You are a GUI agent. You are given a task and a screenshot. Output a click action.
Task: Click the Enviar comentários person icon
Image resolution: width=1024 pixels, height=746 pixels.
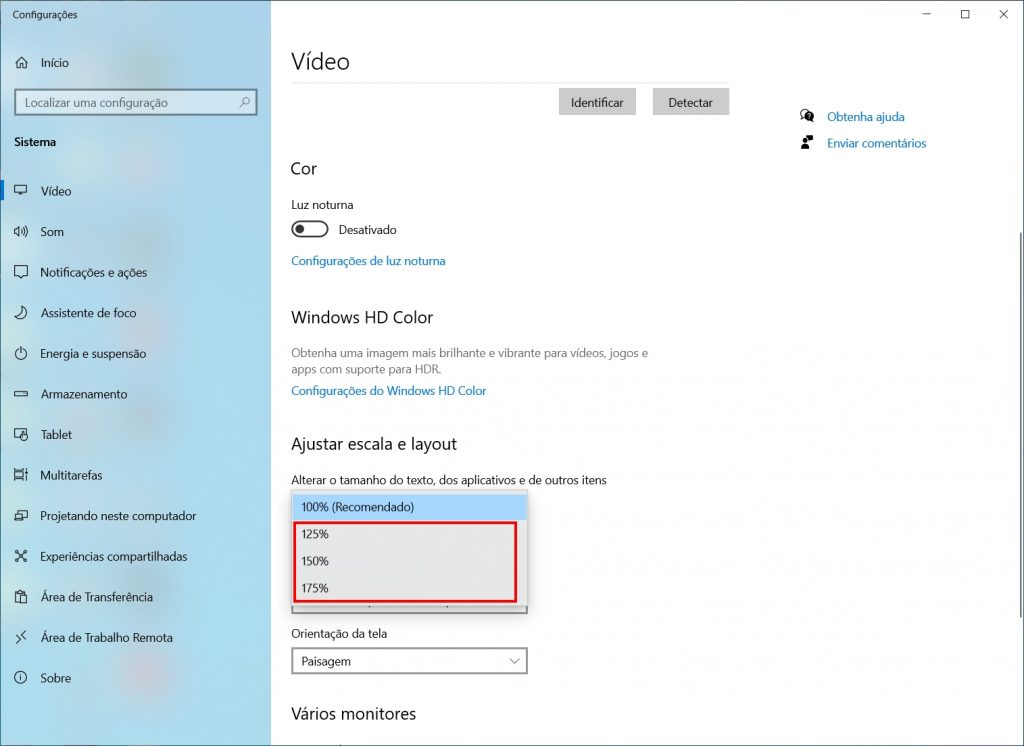(x=807, y=142)
